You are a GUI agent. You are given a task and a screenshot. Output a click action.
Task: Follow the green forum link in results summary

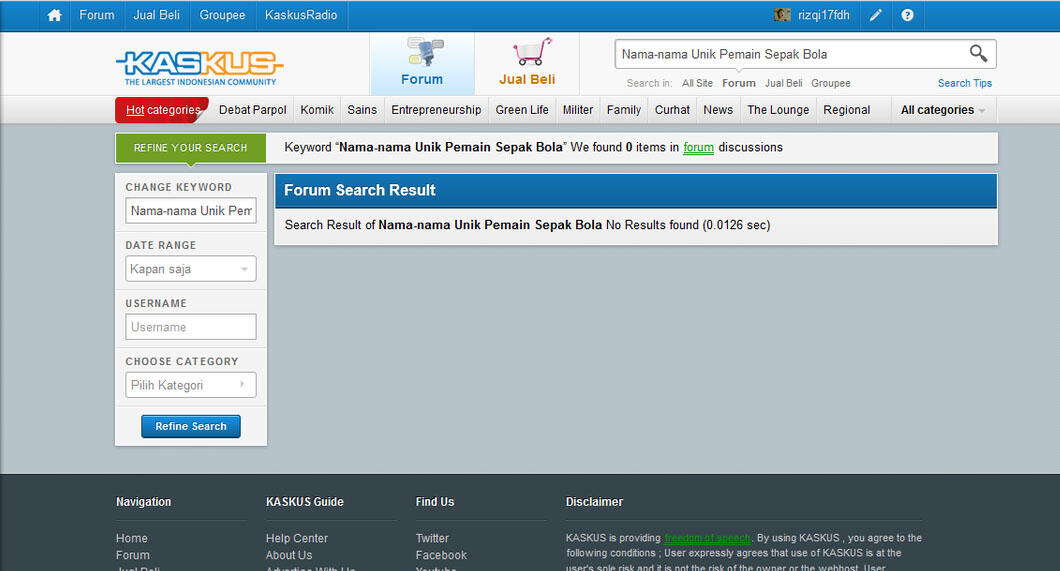point(698,147)
